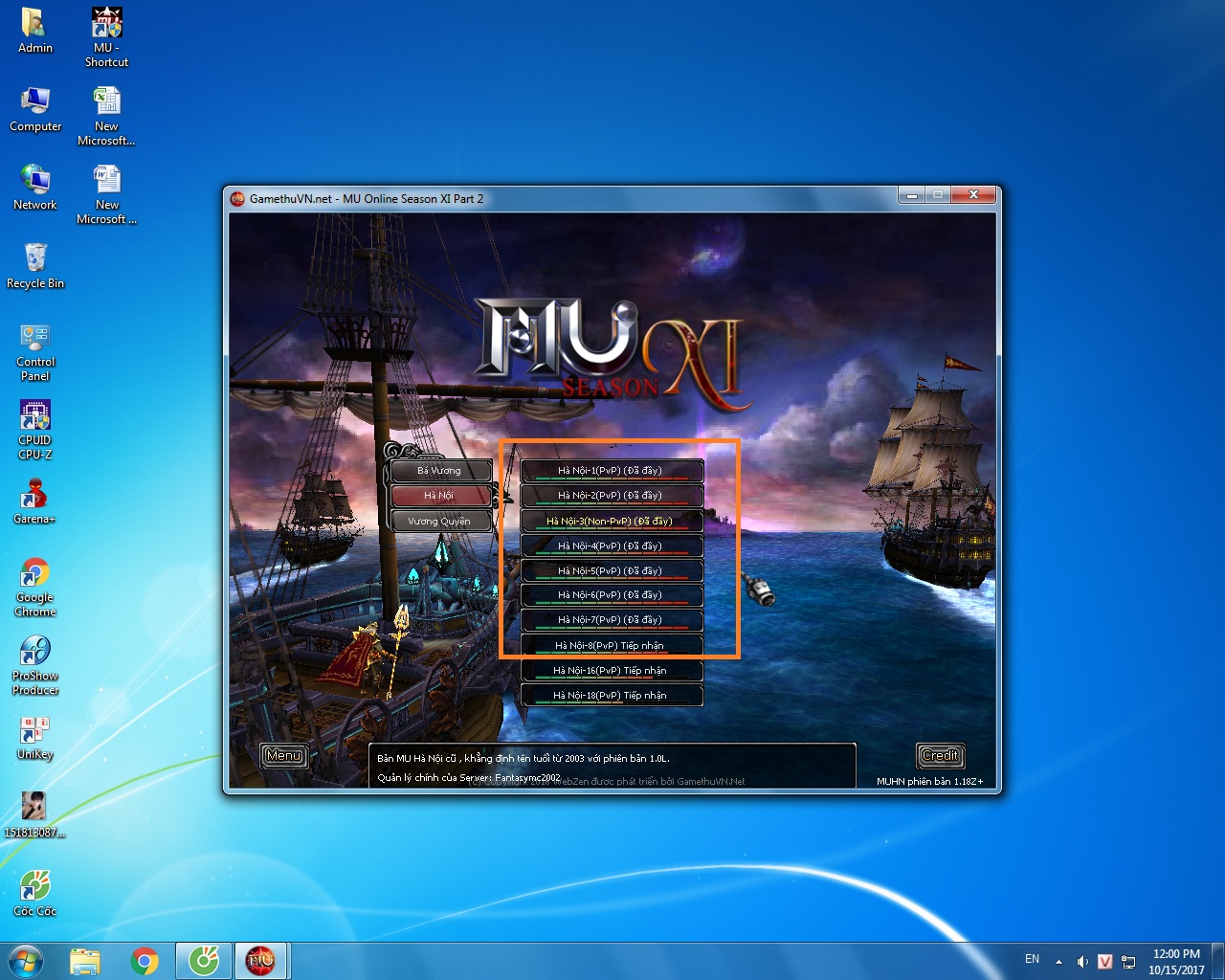Select the New Microsoft Word document icon
This screenshot has width=1225, height=980.
tap(106, 195)
